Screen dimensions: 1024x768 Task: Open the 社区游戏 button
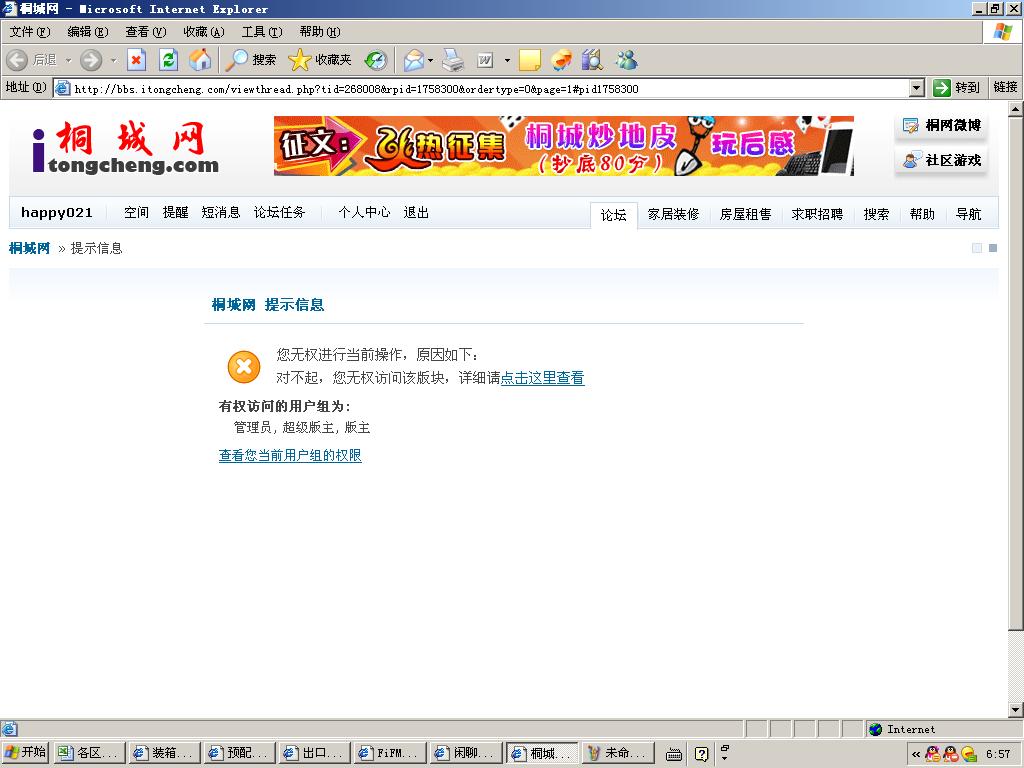coord(941,160)
